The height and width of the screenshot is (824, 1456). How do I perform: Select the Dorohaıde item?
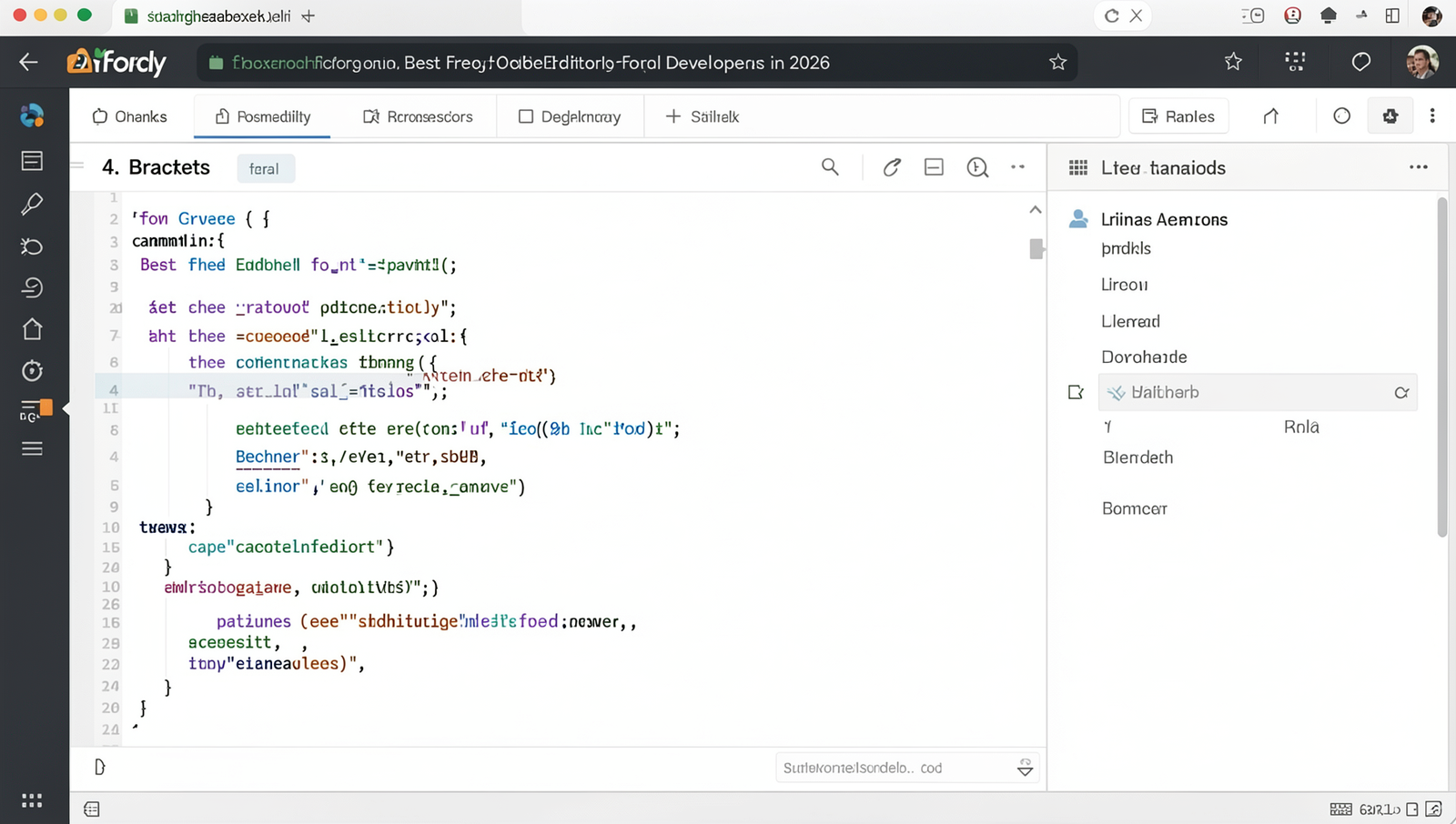(1144, 357)
